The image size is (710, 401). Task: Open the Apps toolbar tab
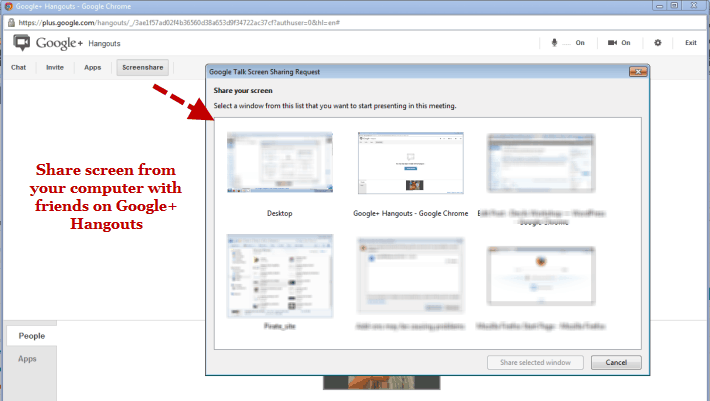click(x=92, y=68)
